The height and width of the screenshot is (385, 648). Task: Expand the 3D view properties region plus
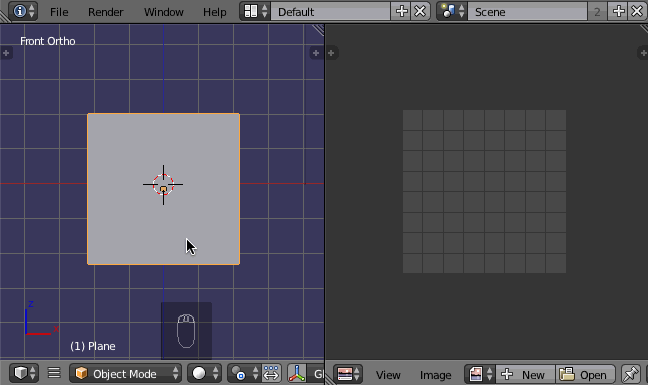click(316, 53)
